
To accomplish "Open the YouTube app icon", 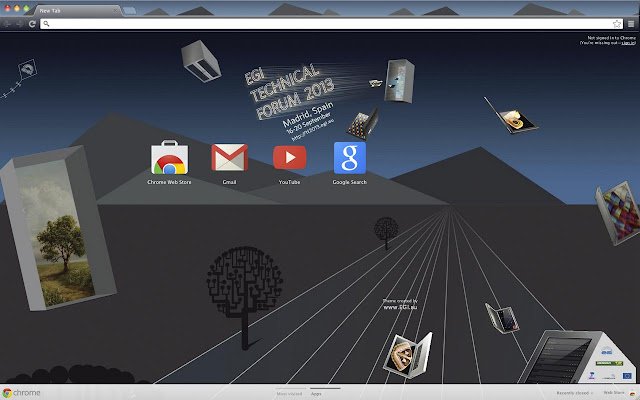I will pyautogui.click(x=289, y=157).
